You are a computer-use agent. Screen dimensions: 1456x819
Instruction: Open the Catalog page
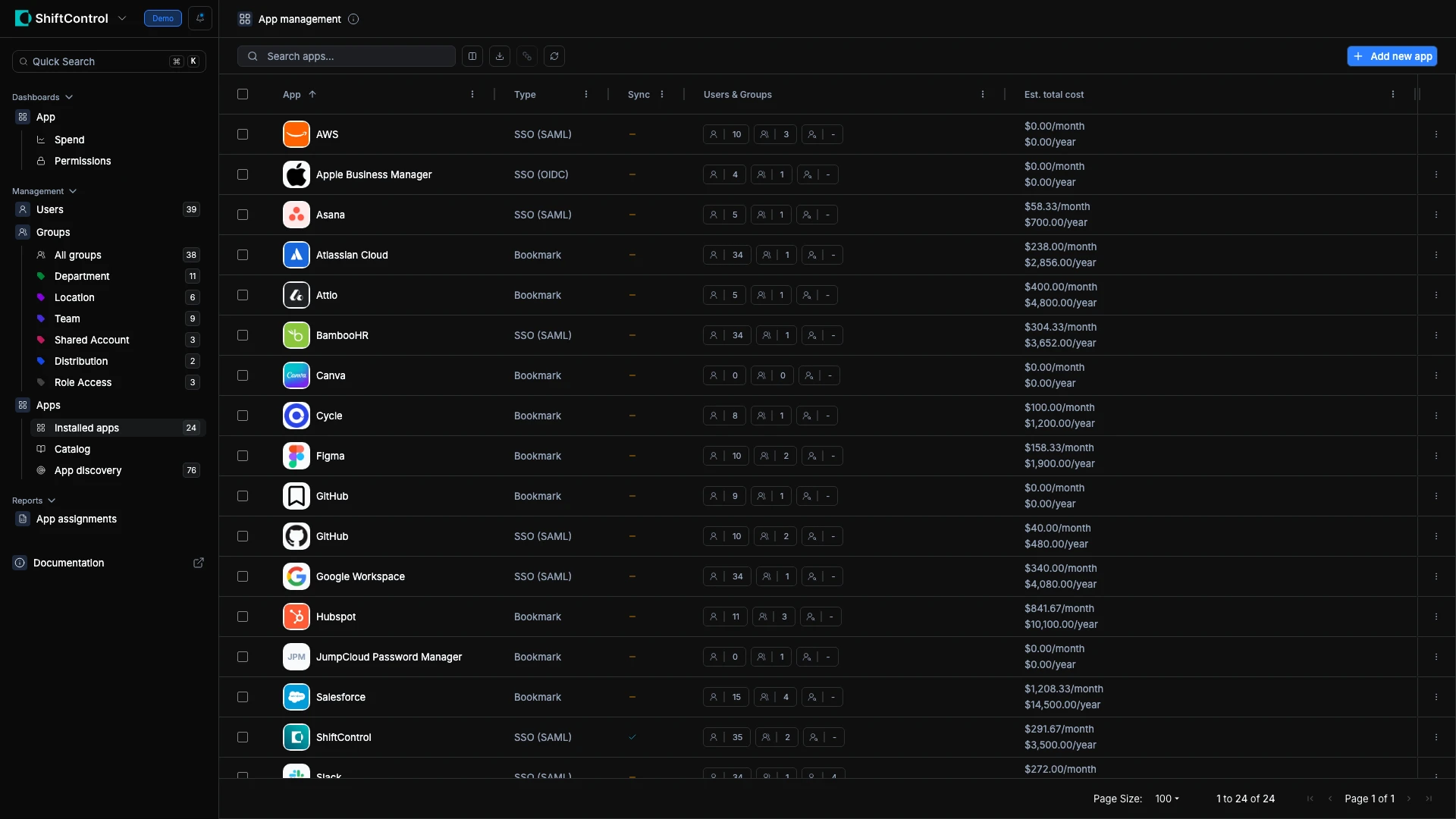[x=118, y=449]
